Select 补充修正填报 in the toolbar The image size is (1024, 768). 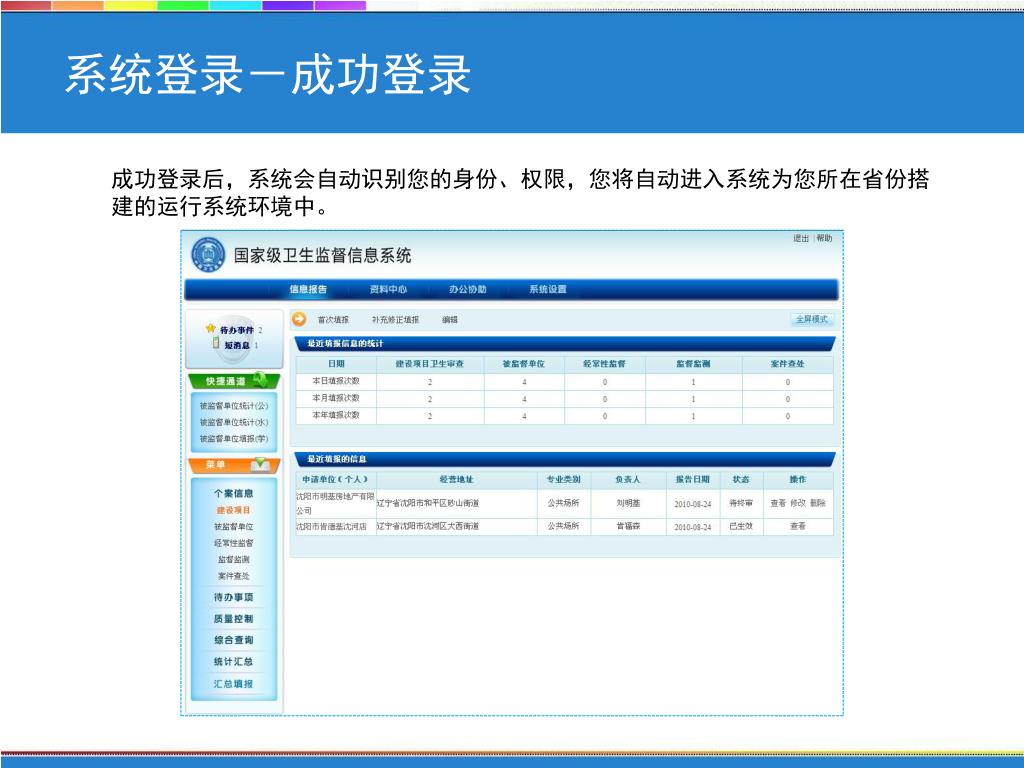click(x=396, y=320)
